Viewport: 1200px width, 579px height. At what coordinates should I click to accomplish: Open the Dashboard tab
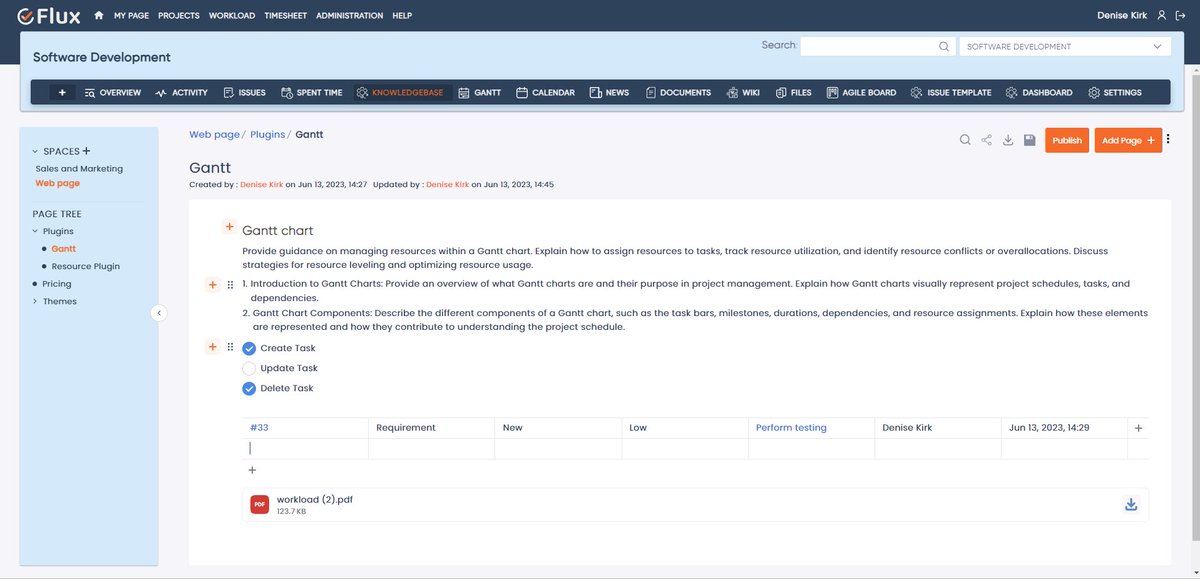(1039, 92)
